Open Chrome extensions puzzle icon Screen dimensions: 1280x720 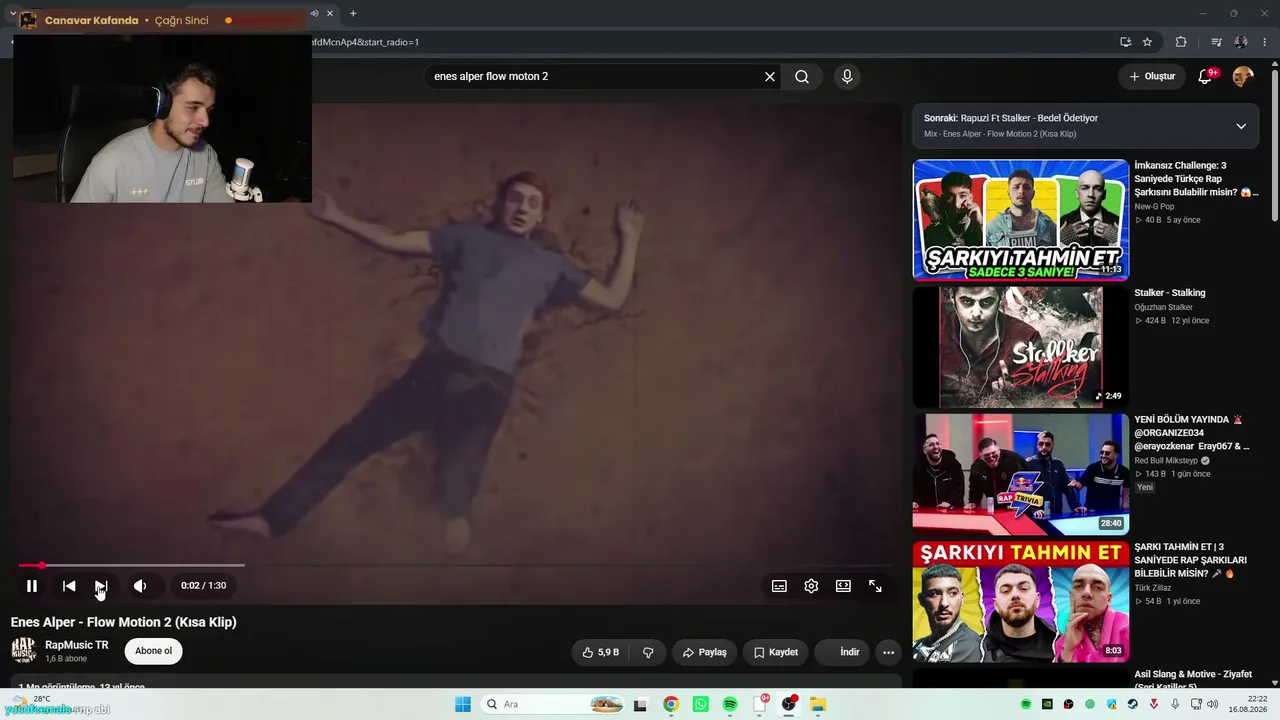point(1181,42)
